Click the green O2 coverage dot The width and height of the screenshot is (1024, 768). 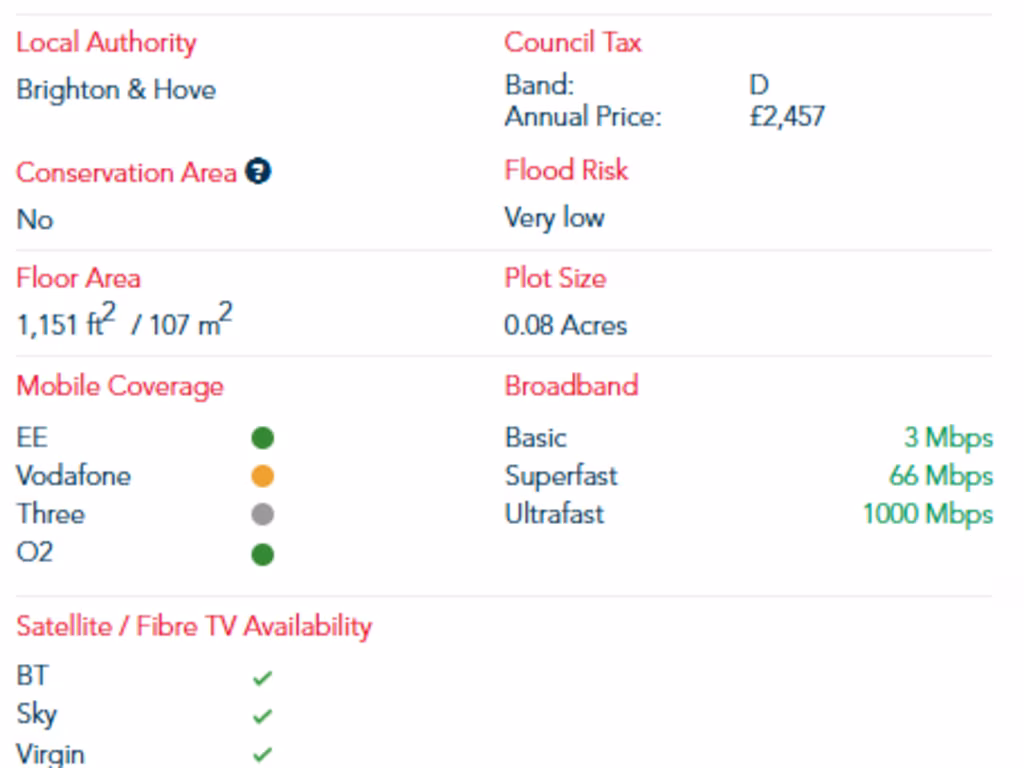coord(262,553)
